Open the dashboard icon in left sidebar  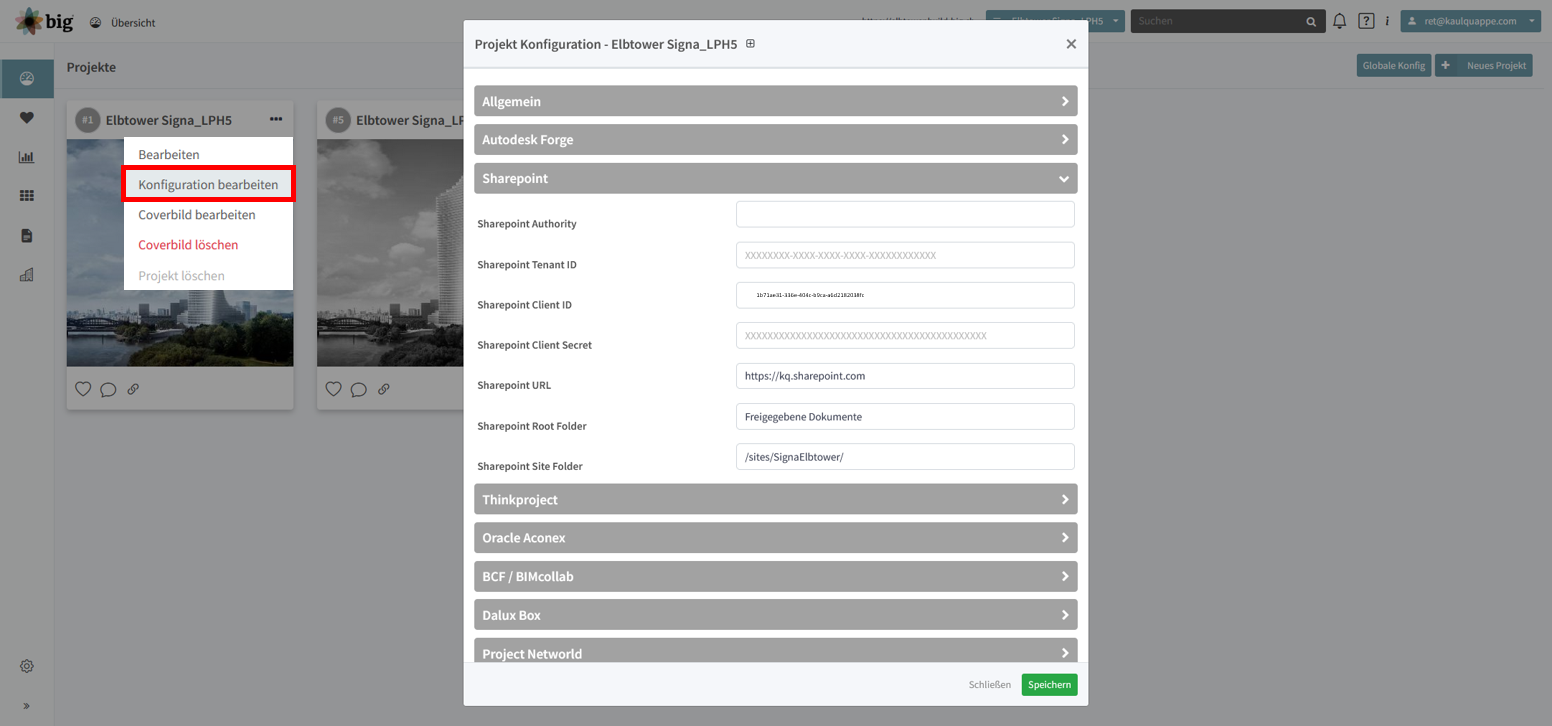[x=27, y=79]
